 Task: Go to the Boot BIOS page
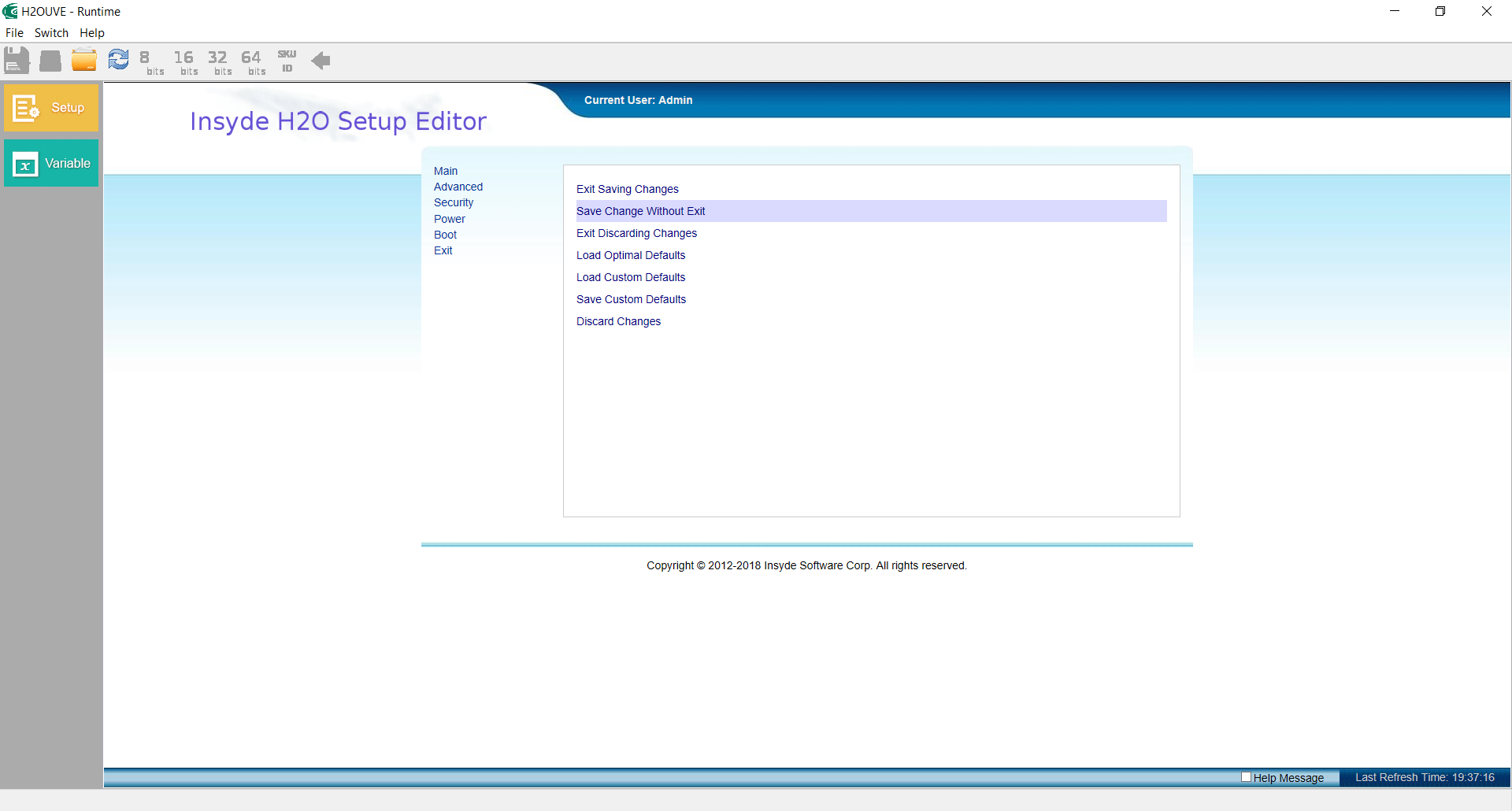pos(445,235)
